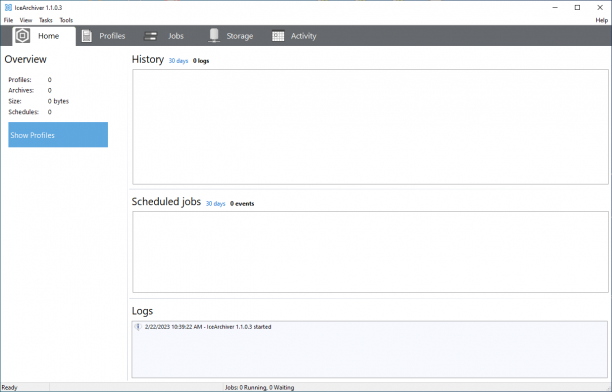Viewport: 612px width, 392px height.
Task: Maximize the IceArchiver window
Action: (x=577, y=7)
